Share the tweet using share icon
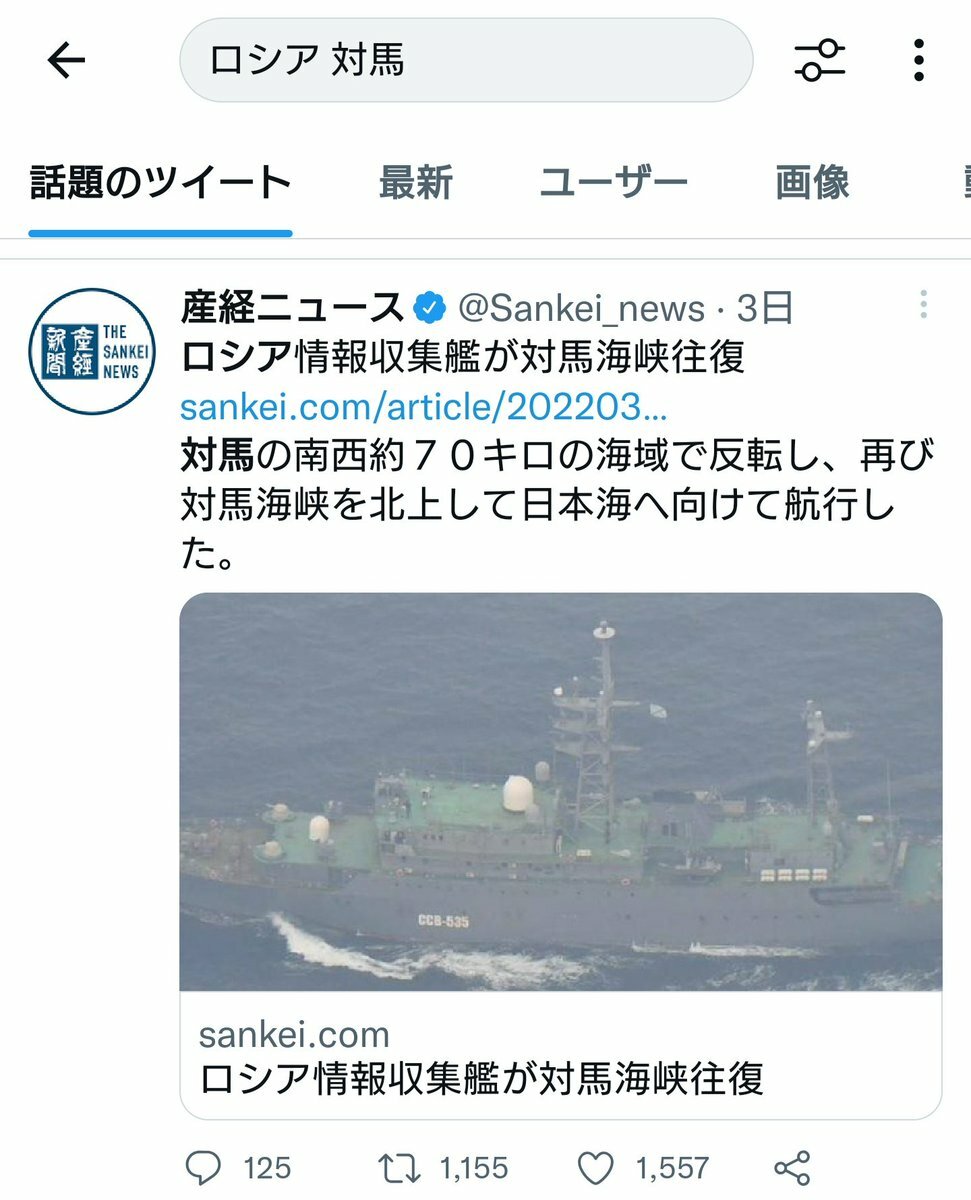This screenshot has width=971, height=1200. point(792,1167)
